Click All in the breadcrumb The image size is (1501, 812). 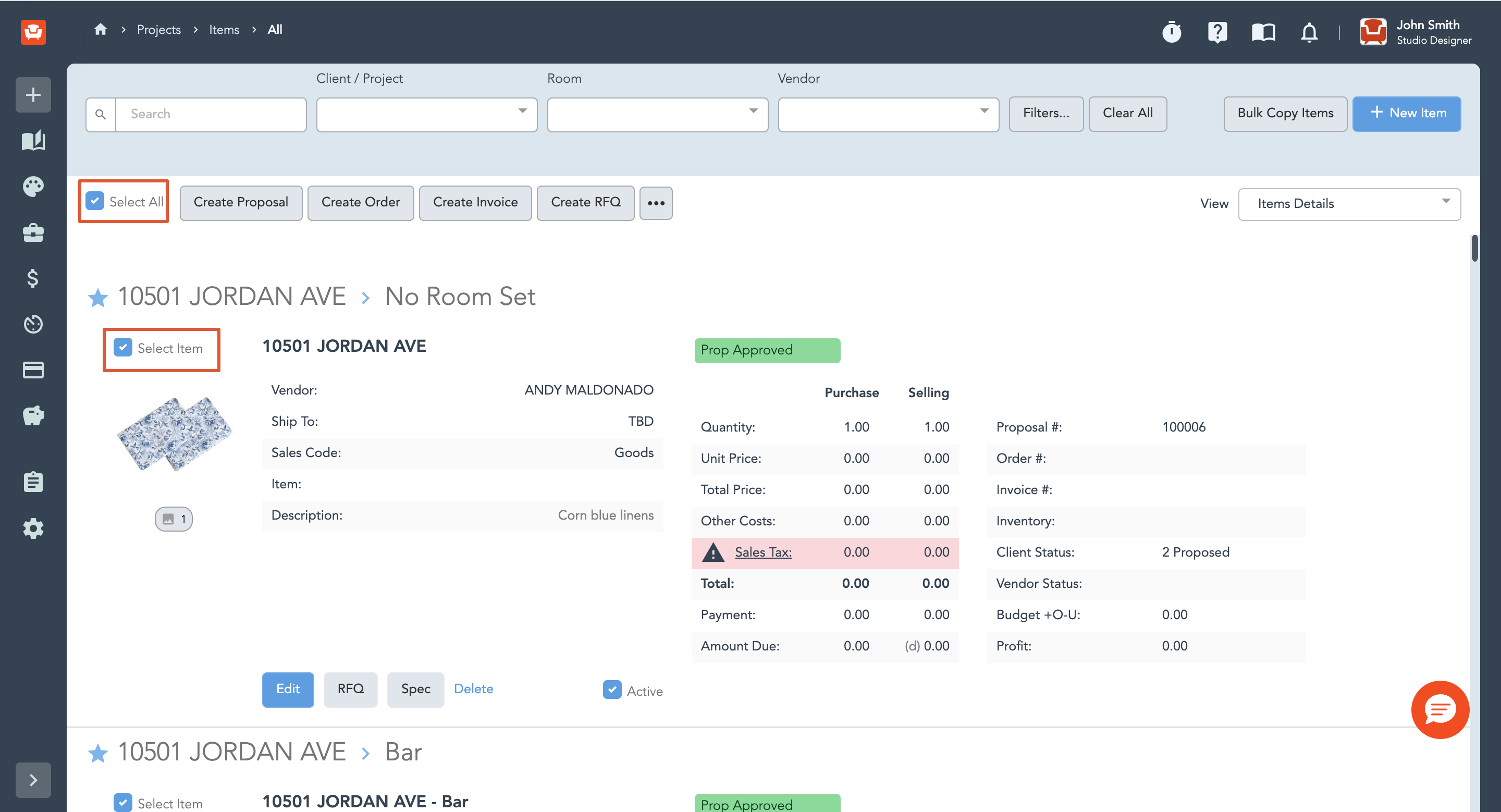tap(275, 30)
